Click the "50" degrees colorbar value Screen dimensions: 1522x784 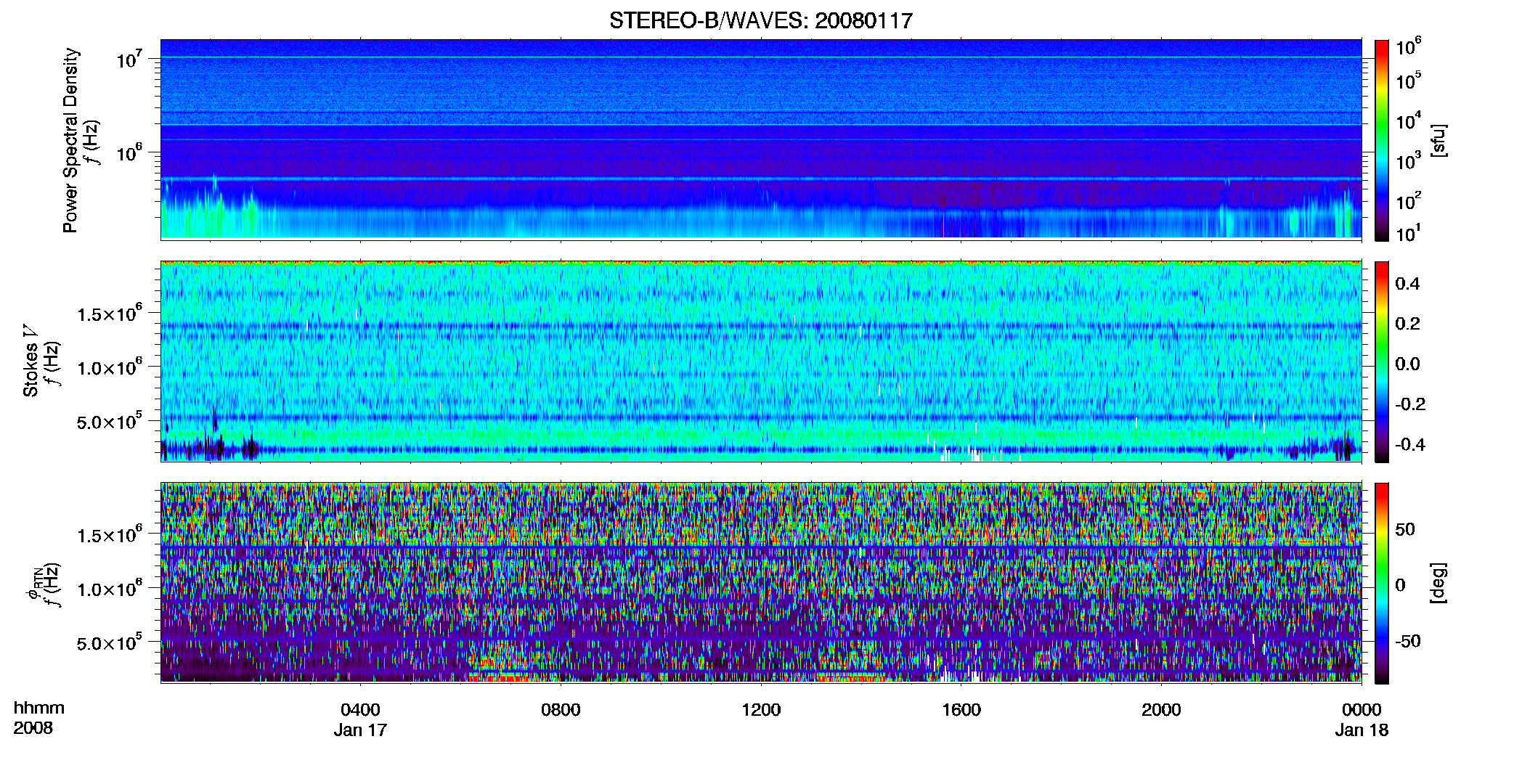(x=1406, y=529)
